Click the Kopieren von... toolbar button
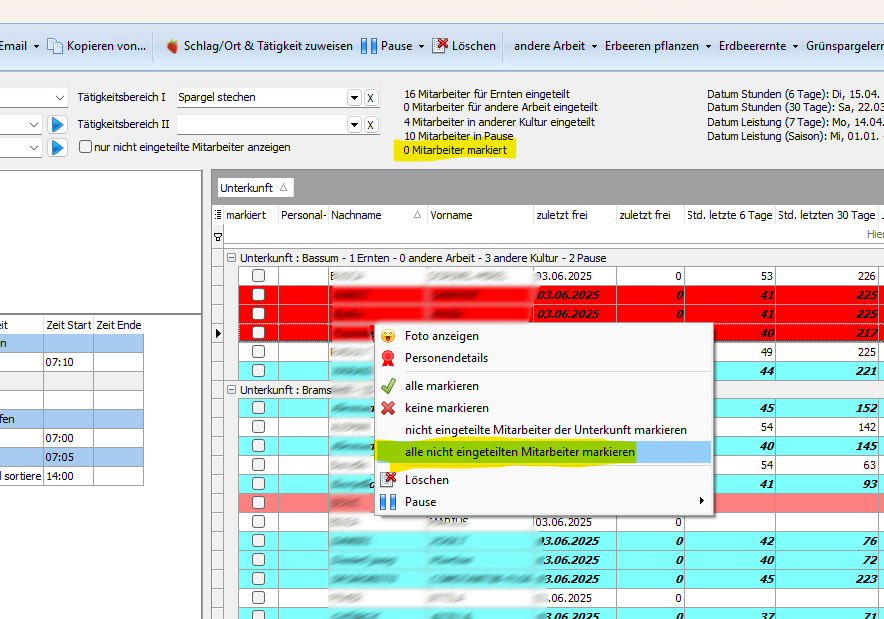The image size is (884, 619). point(96,46)
